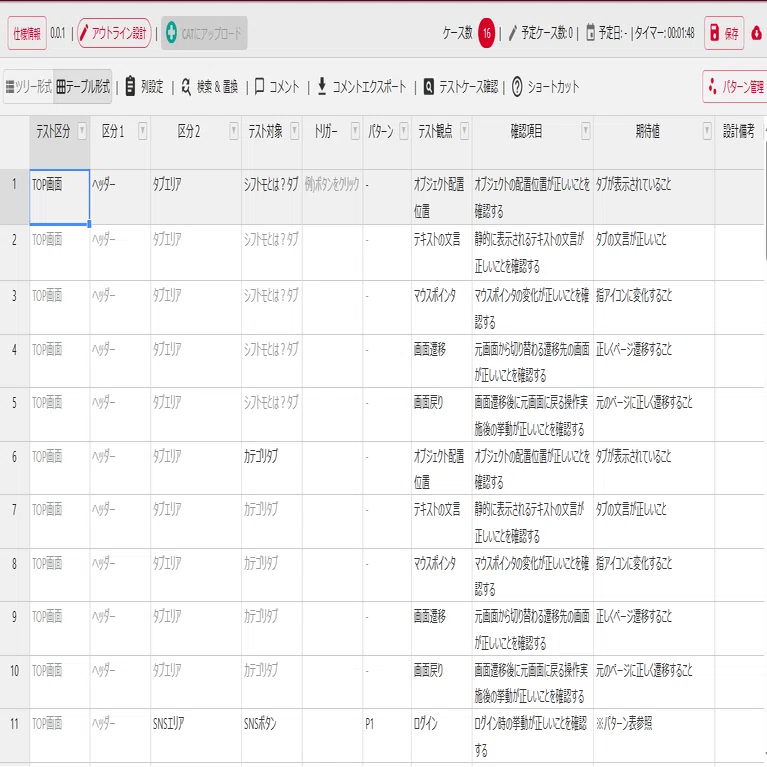Viewport: 767px width, 767px height.
Task: Select row number 6 header
Action: coord(15,468)
